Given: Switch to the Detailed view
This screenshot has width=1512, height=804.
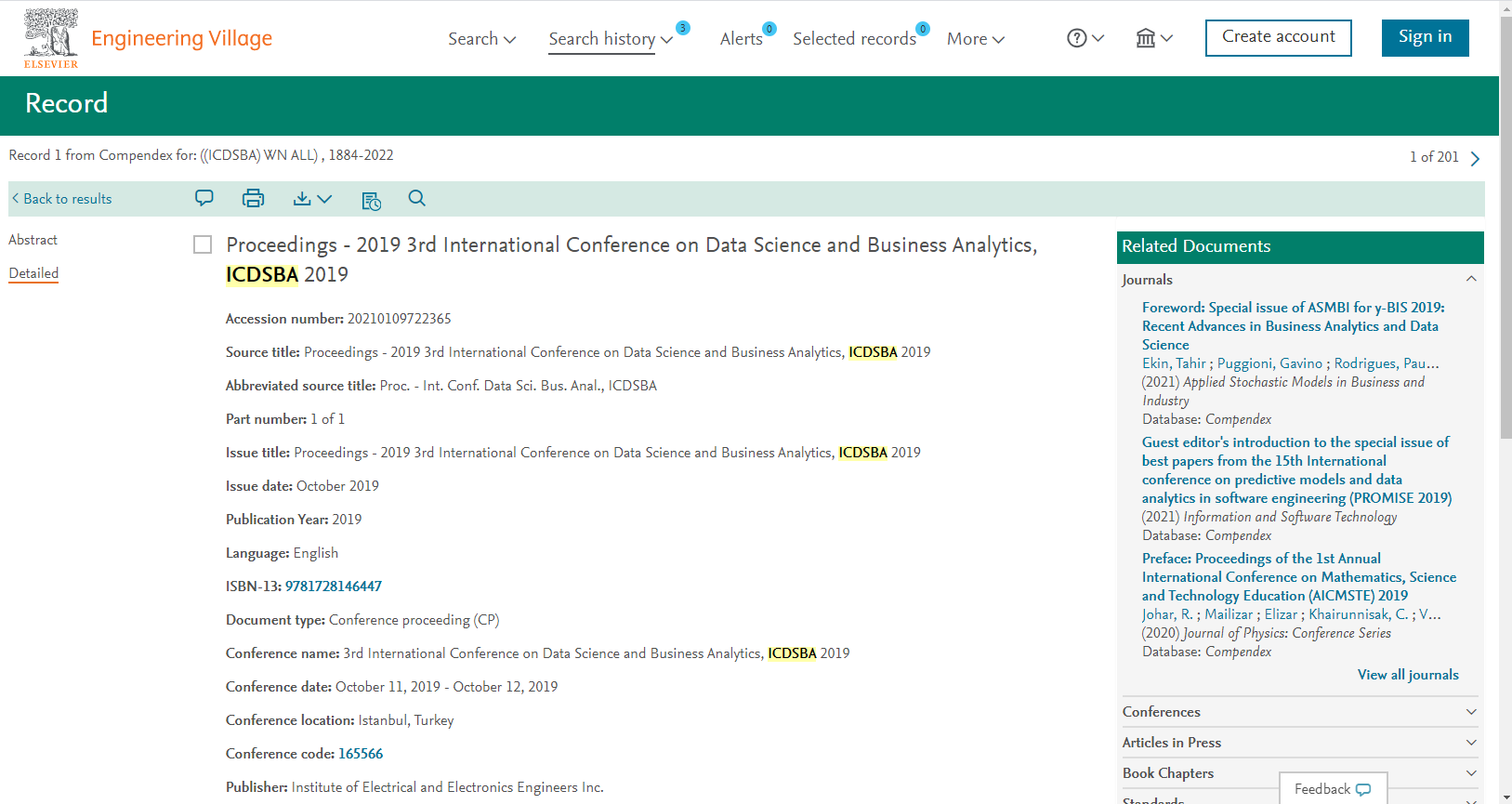Looking at the screenshot, I should pyautogui.click(x=33, y=273).
